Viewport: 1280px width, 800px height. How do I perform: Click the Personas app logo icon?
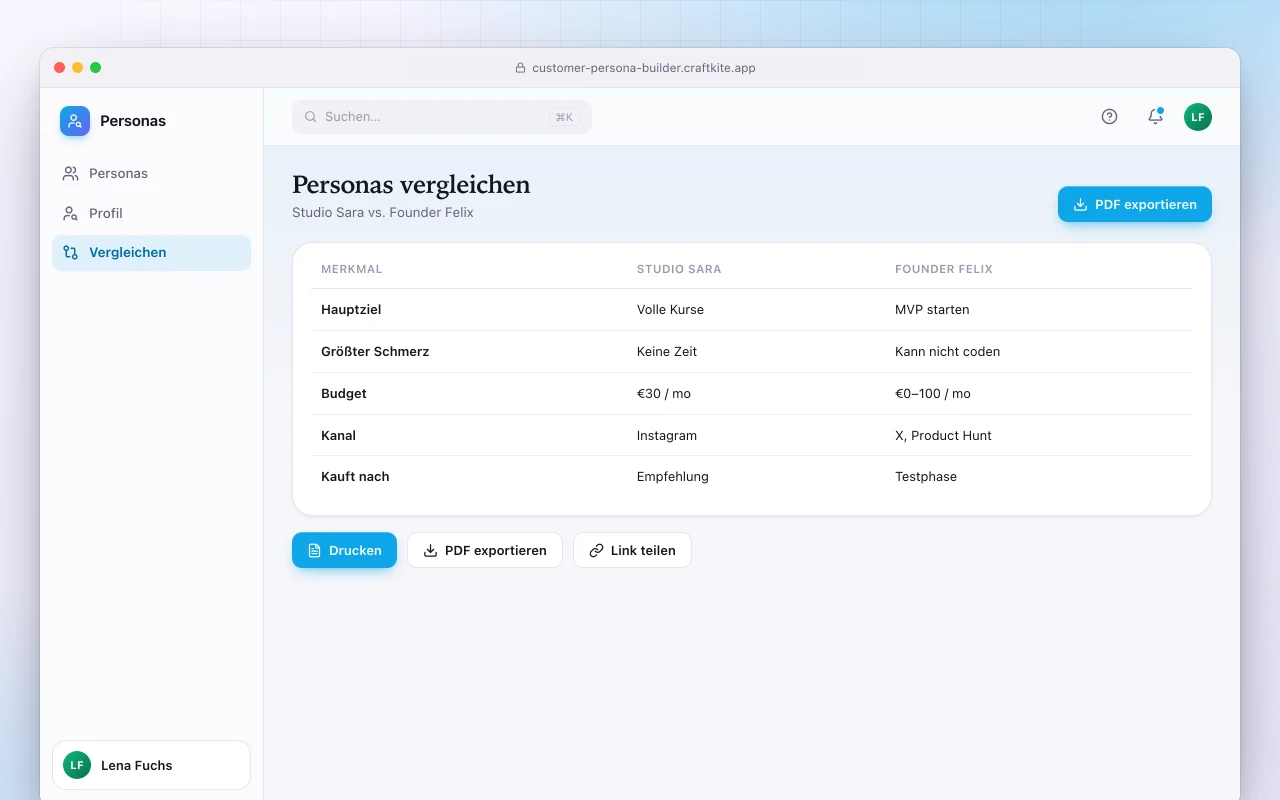pos(75,121)
